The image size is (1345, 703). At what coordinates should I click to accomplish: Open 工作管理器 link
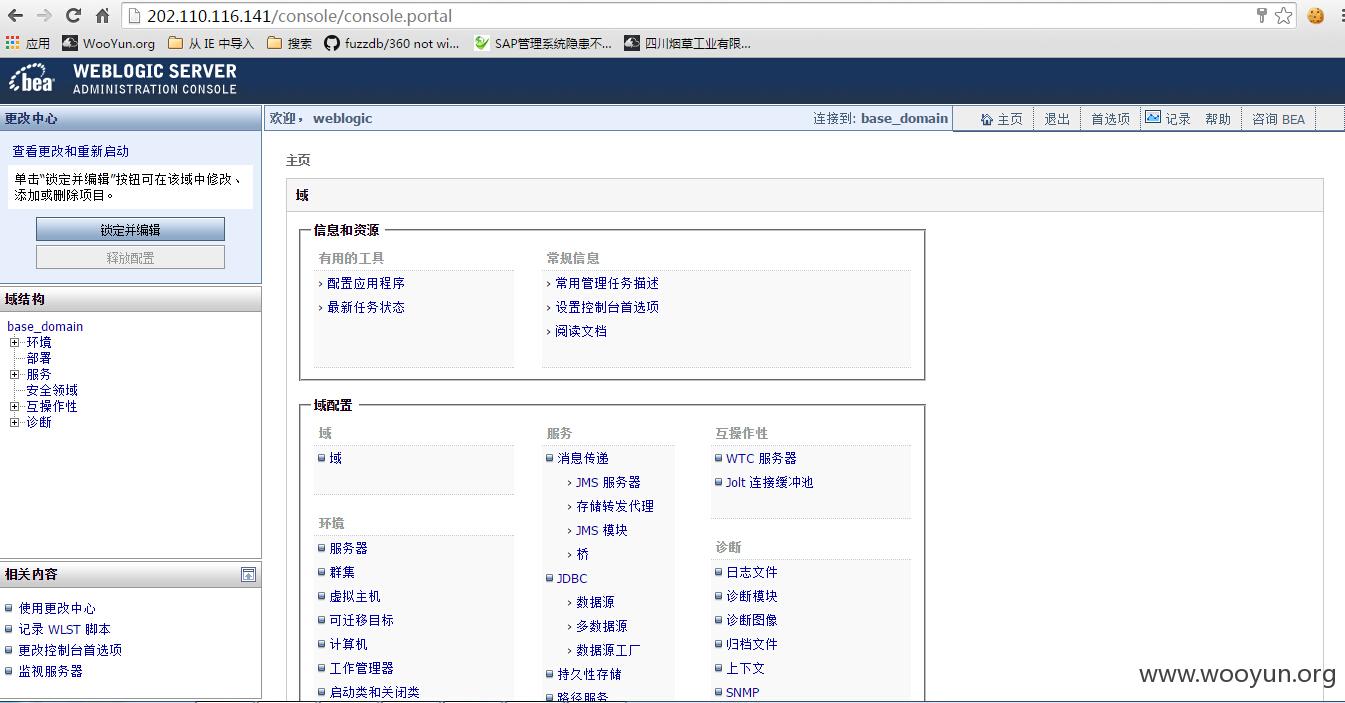361,668
